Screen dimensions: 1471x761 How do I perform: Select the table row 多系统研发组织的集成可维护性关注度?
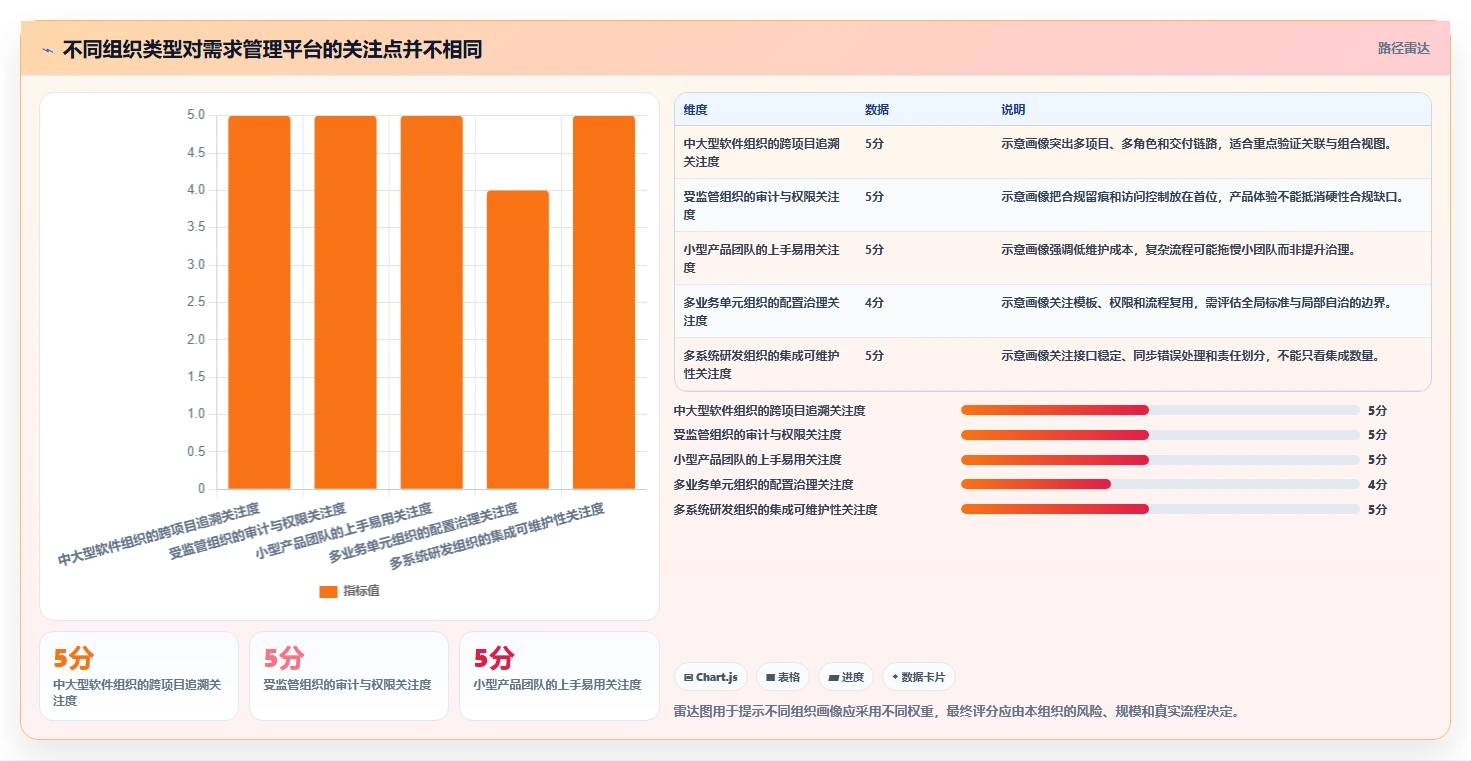pos(1052,364)
